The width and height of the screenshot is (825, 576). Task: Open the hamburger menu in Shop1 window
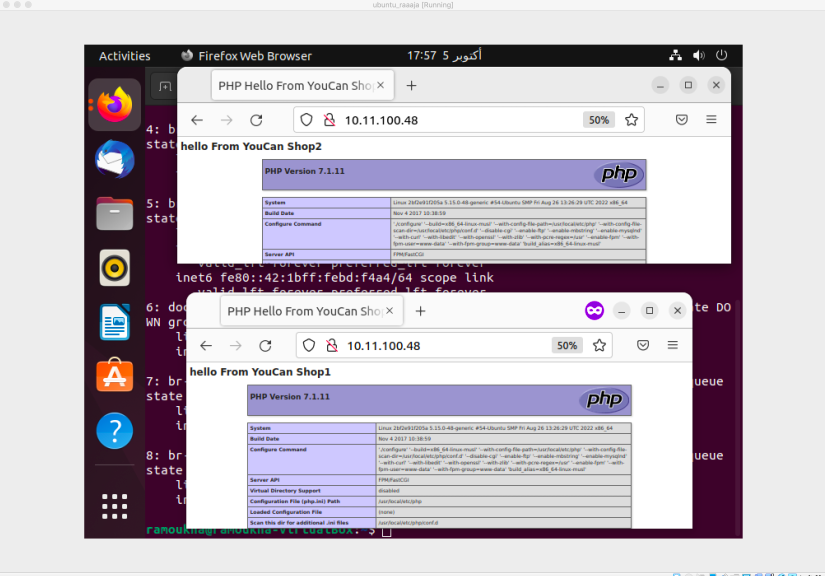[x=672, y=346]
